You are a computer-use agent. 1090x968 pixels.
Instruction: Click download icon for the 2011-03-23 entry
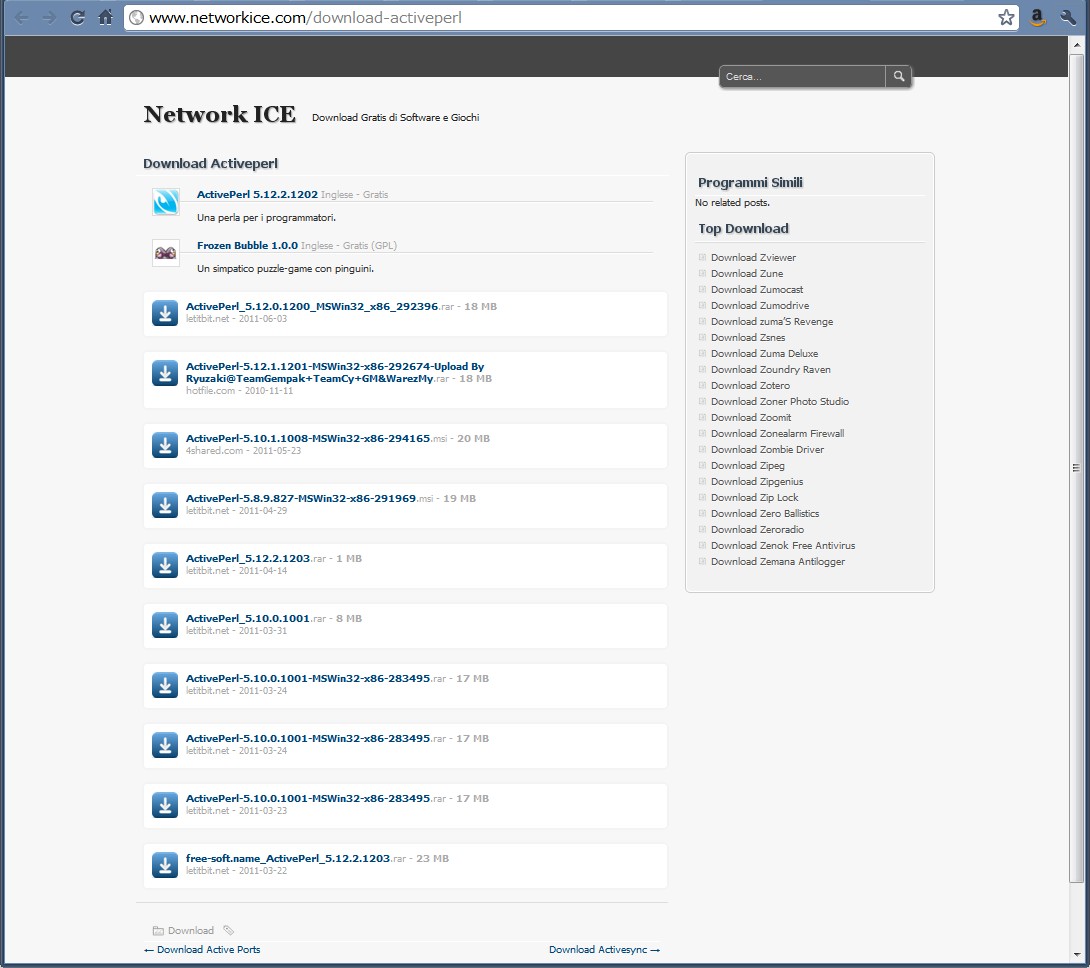[x=165, y=805]
